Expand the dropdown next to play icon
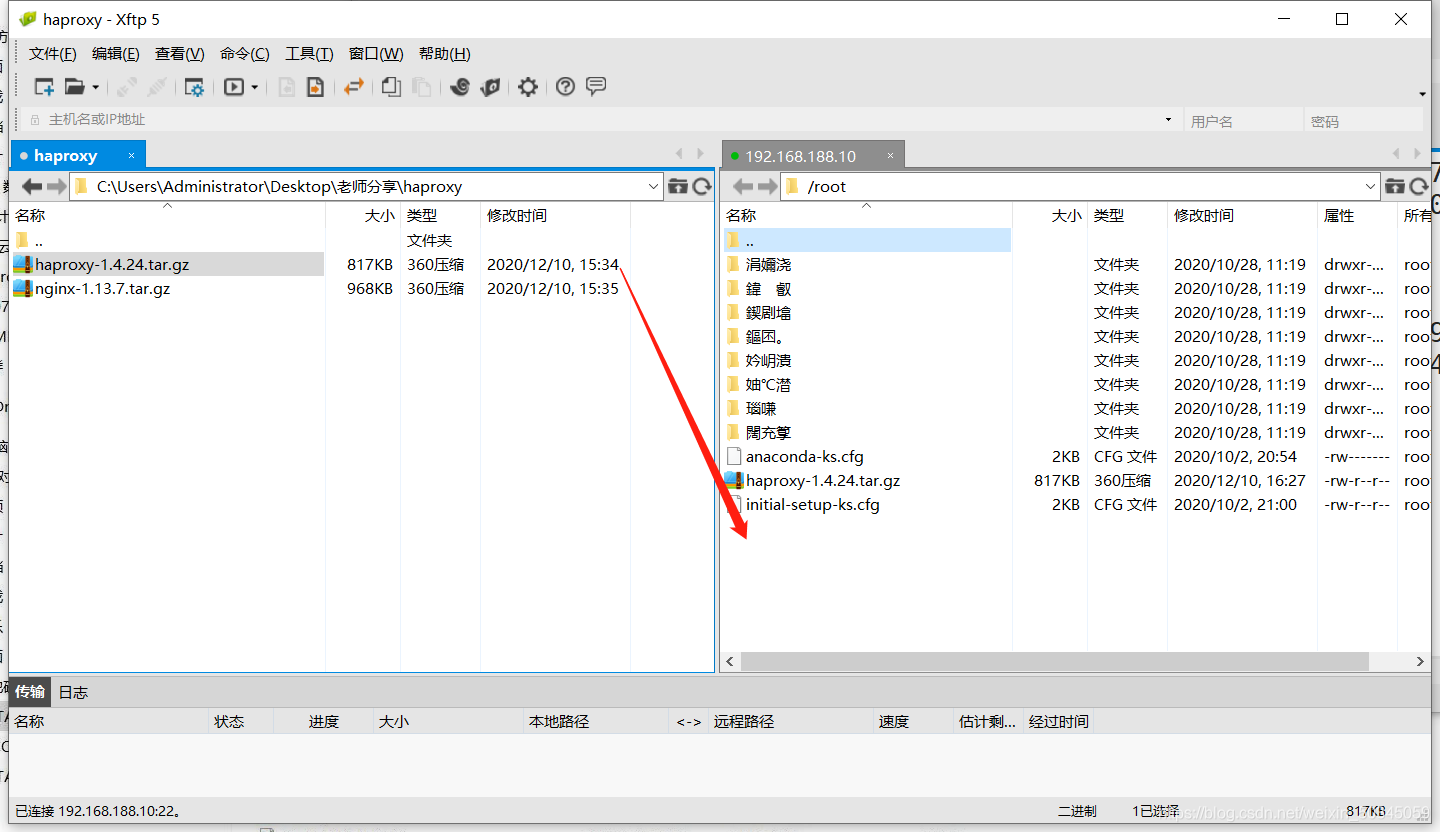 (x=254, y=88)
